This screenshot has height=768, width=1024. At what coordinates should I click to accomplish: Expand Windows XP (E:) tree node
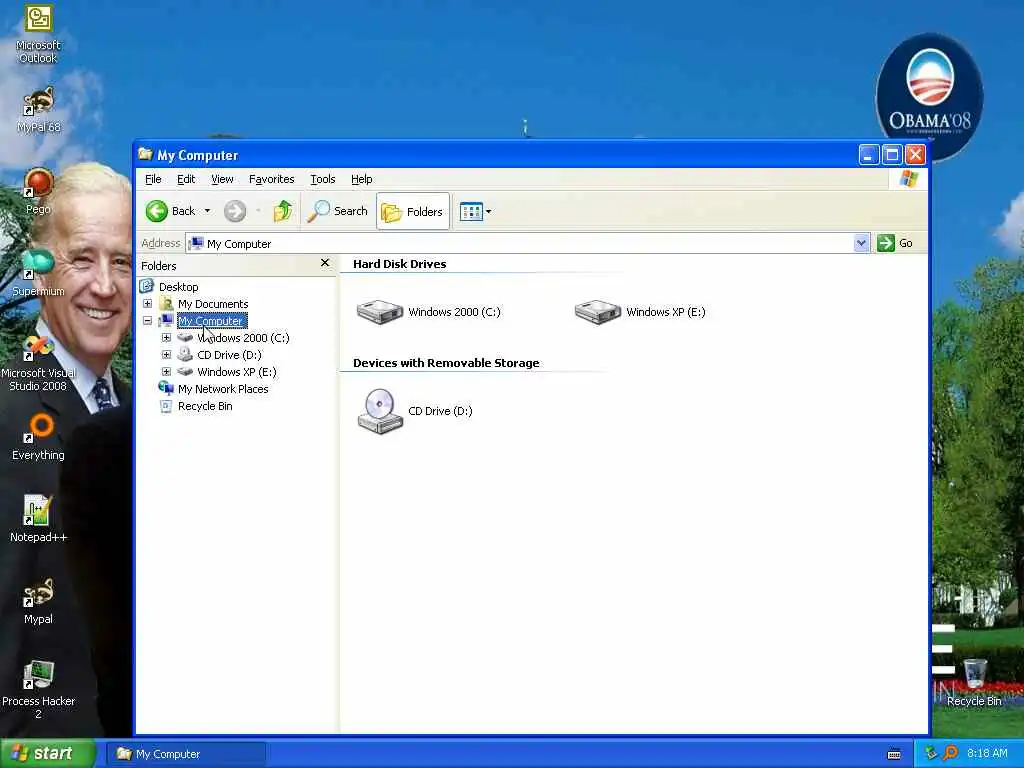(x=167, y=372)
